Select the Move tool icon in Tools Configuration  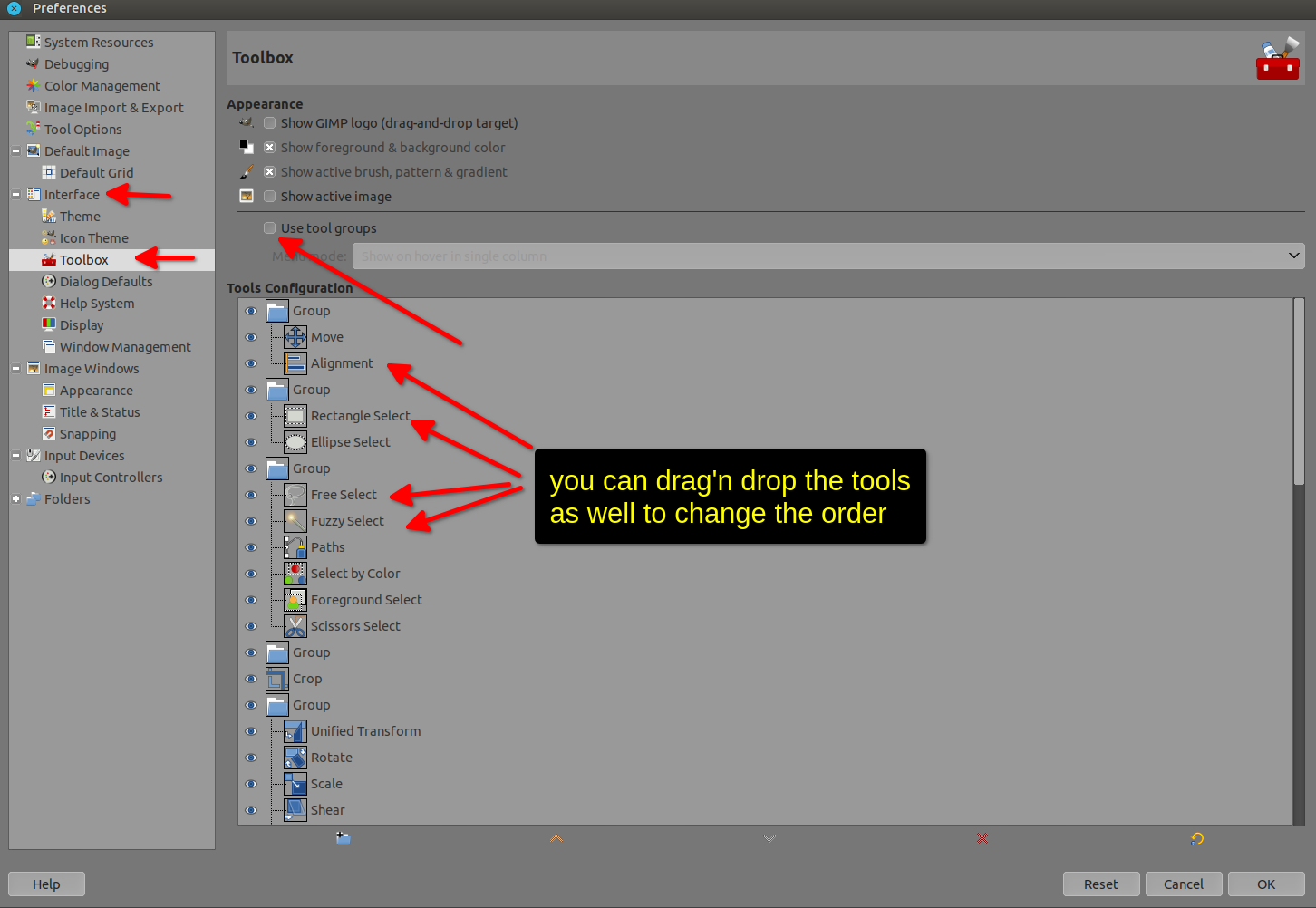pyautogui.click(x=295, y=337)
